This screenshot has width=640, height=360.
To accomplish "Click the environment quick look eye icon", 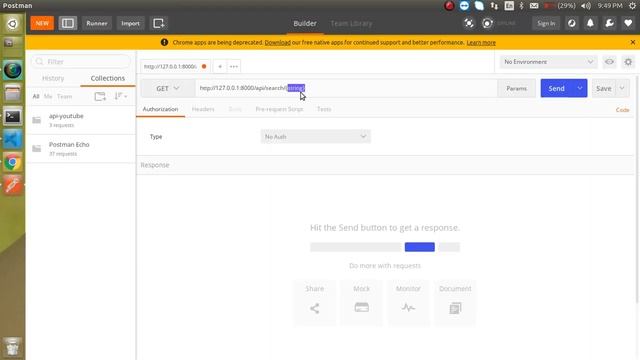I will [609, 62].
